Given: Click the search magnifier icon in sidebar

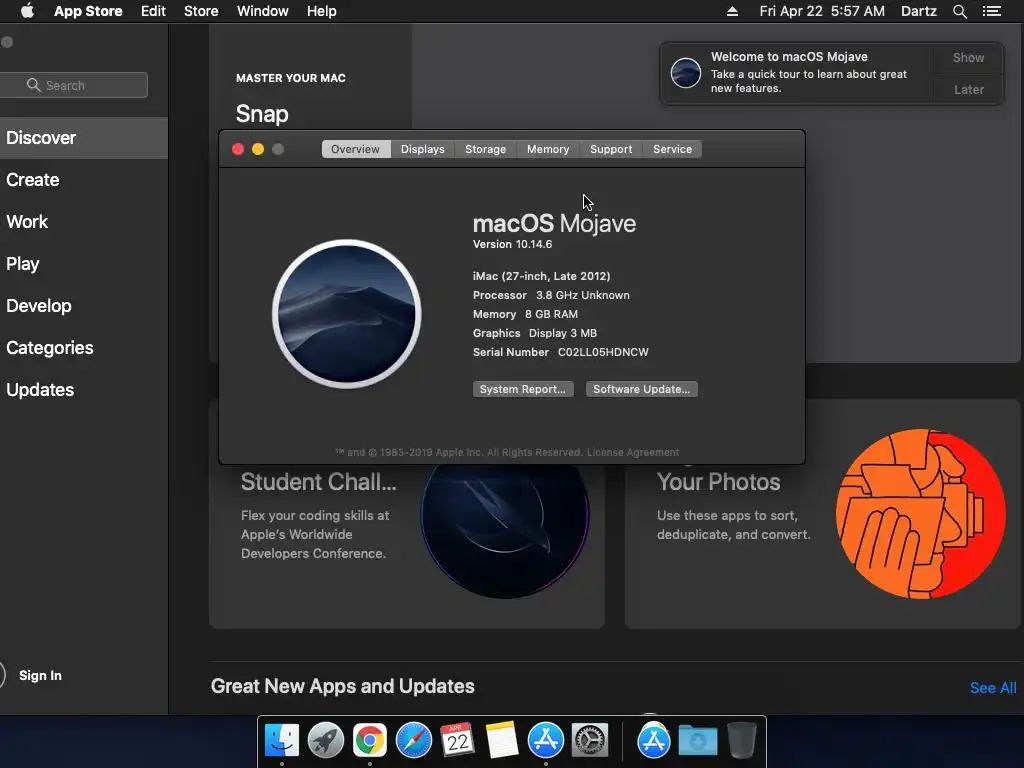Looking at the screenshot, I should click(x=33, y=85).
